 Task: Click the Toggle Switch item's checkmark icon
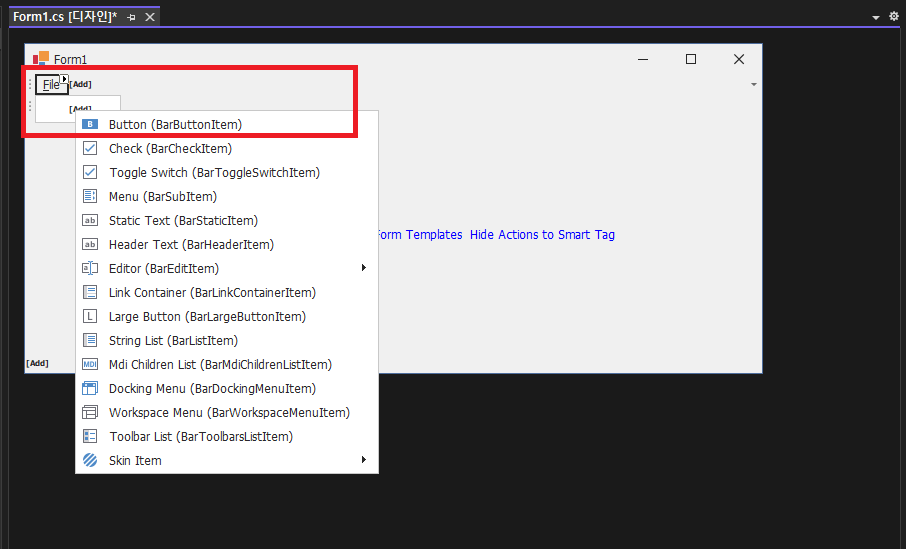tap(90, 172)
